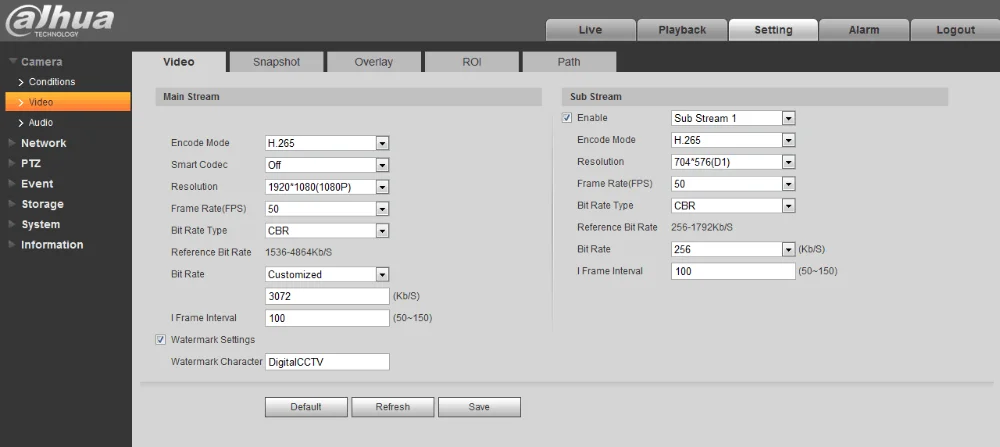Switch to the Path tab

pyautogui.click(x=569, y=62)
